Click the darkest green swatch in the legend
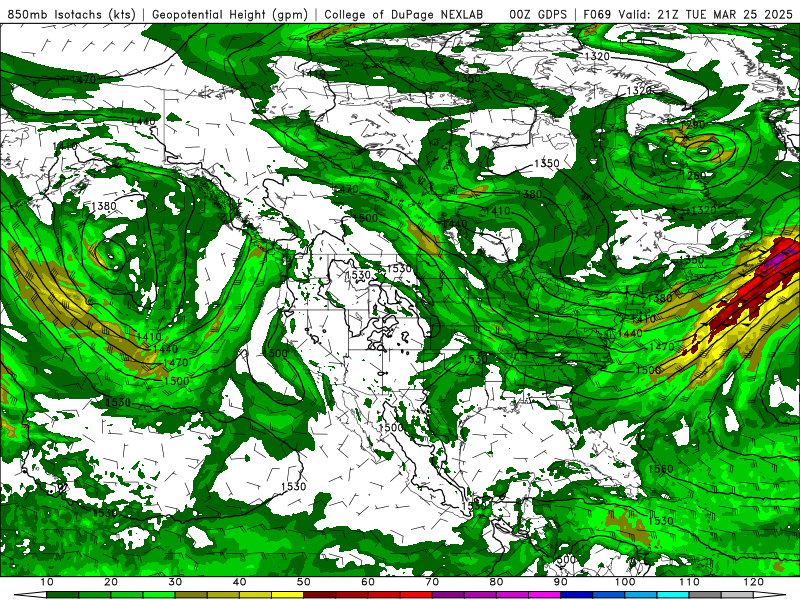This screenshot has height=600, width=800. [62, 595]
